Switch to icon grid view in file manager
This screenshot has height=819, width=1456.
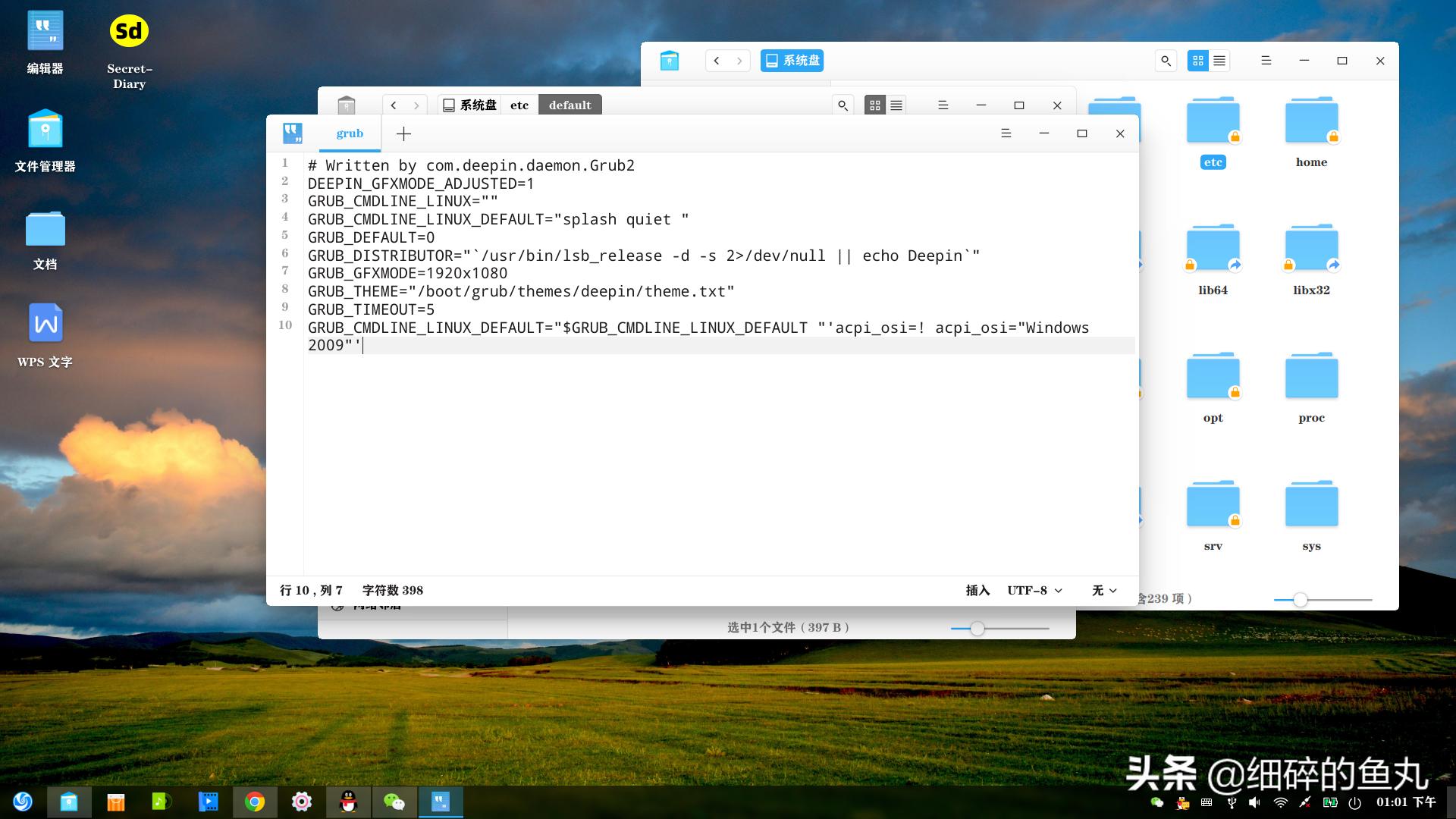1197,61
